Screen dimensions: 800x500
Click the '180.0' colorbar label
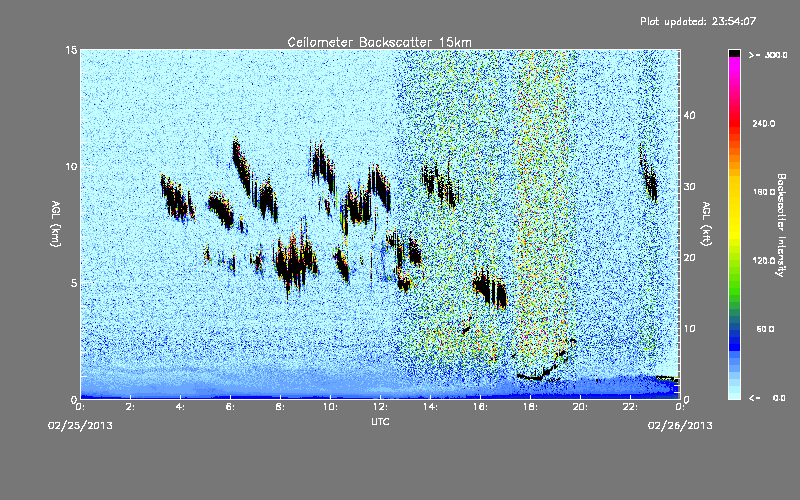coord(764,192)
